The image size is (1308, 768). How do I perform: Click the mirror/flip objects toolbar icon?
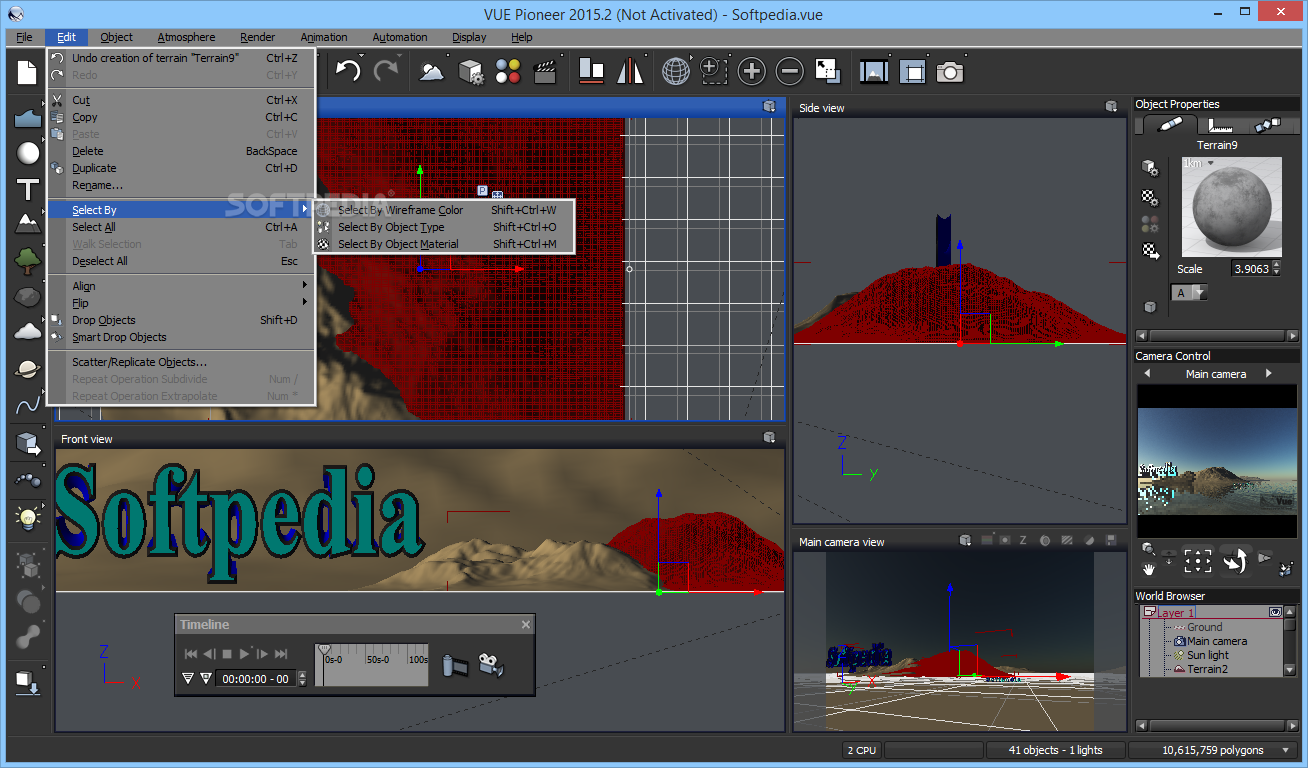click(630, 71)
